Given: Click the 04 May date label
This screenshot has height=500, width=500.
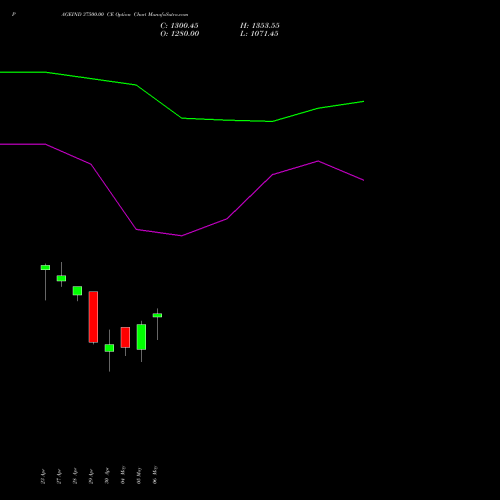Looking at the screenshot, I should (x=123, y=475).
